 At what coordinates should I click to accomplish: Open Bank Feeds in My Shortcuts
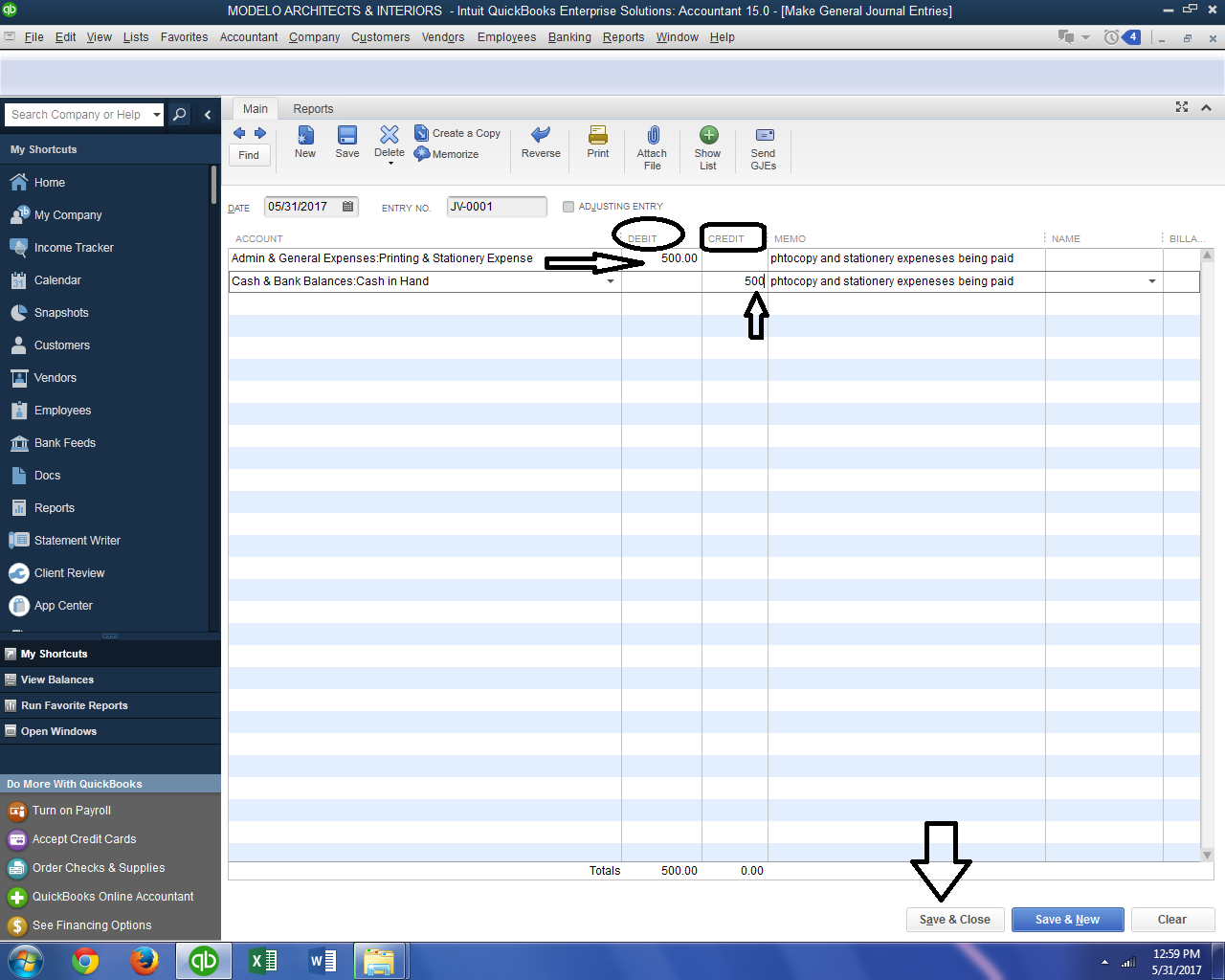[x=65, y=442]
